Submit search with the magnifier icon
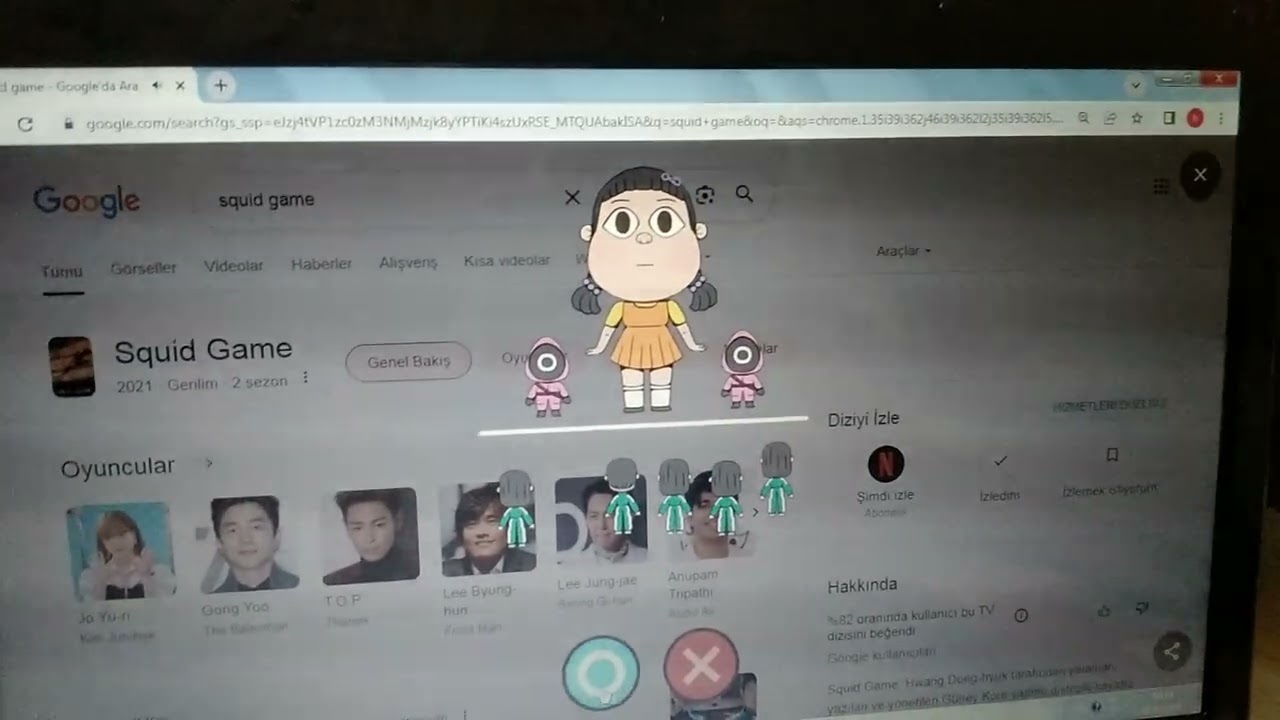The height and width of the screenshot is (720, 1280). pos(744,194)
